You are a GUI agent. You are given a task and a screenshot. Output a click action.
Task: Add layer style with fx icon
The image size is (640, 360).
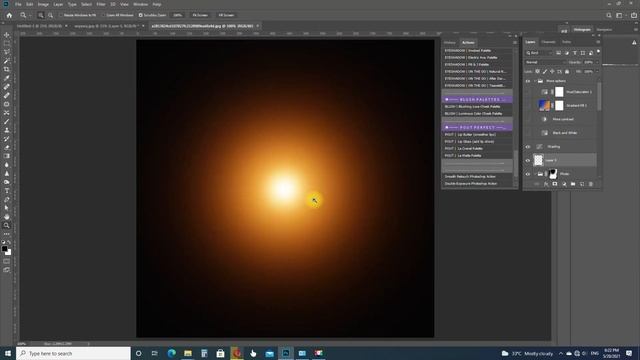click(x=546, y=184)
